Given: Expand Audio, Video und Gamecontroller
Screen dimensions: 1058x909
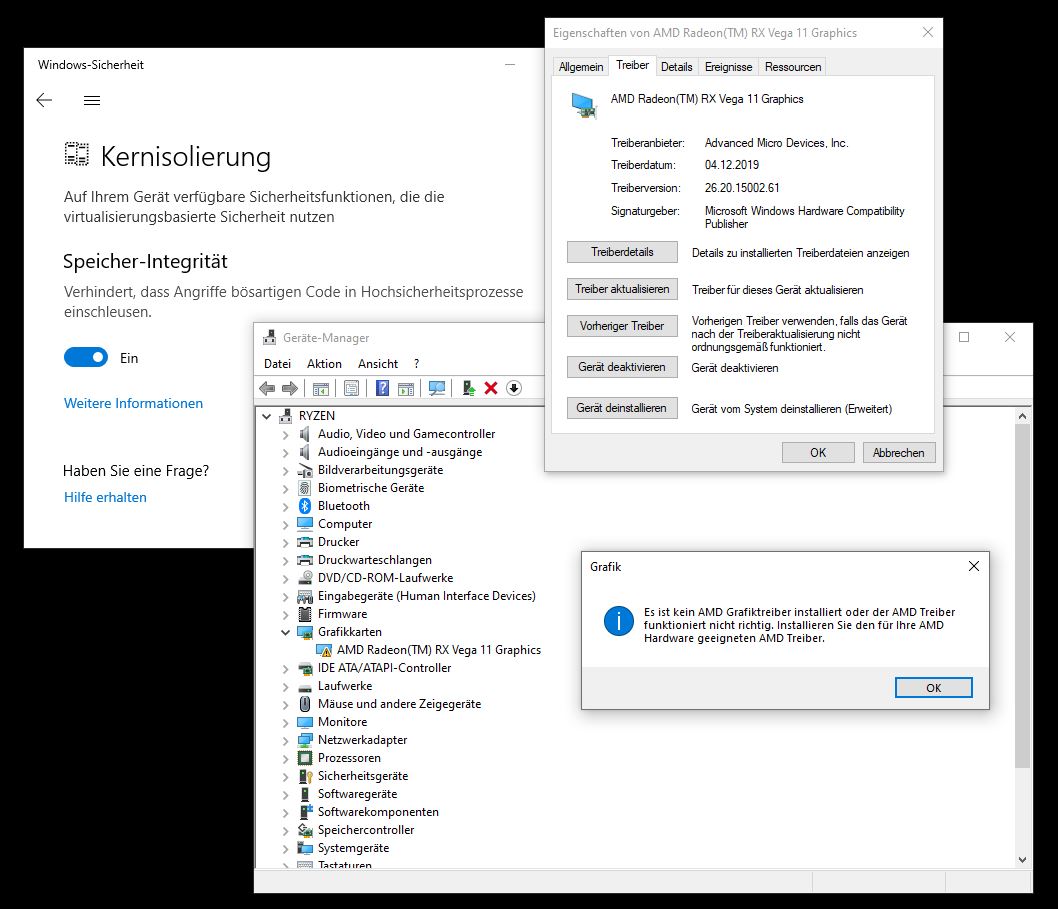Looking at the screenshot, I should click(285, 435).
